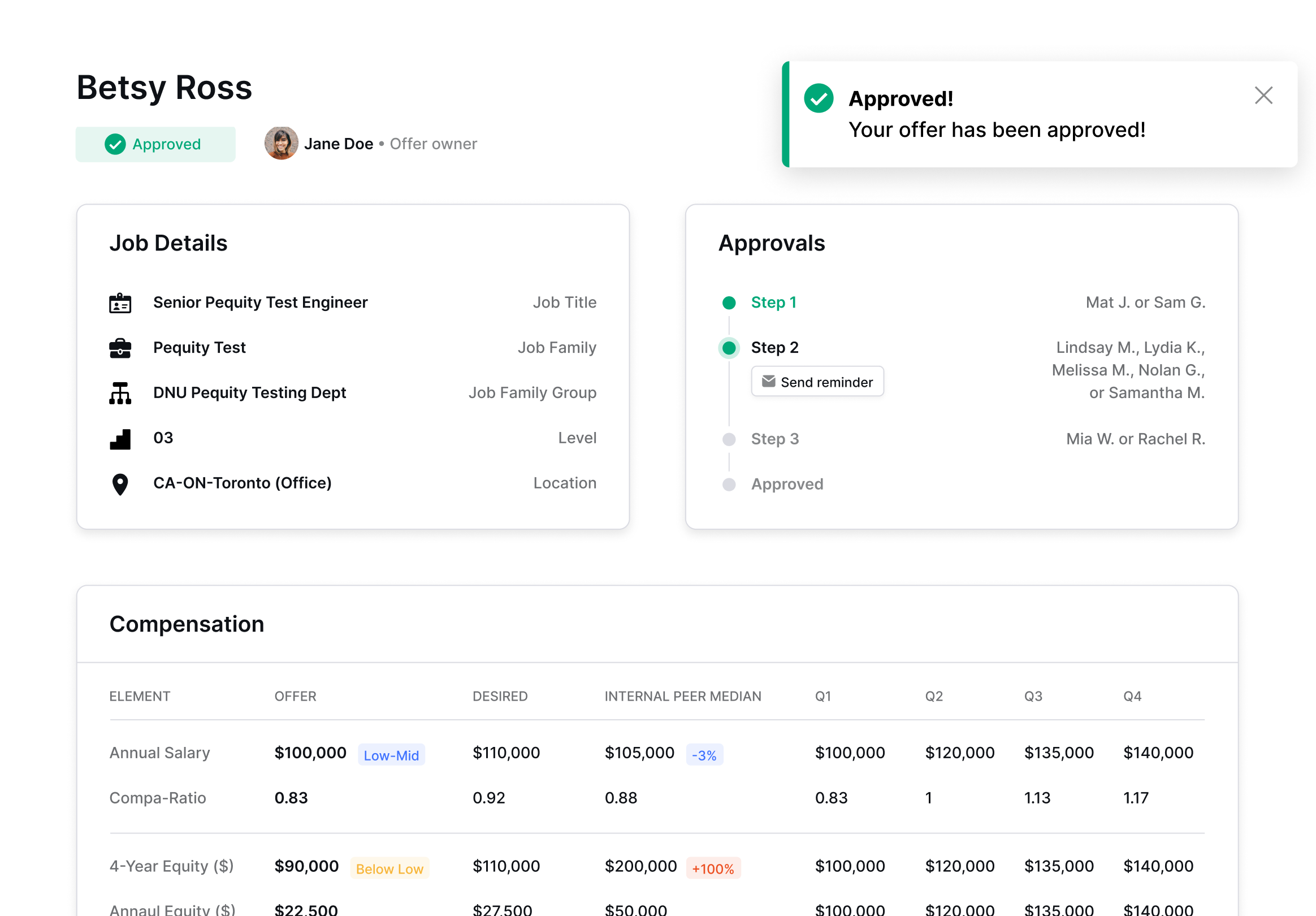The width and height of the screenshot is (1316, 916).
Task: Click the org chart Job Family Group icon
Action: tap(120, 393)
